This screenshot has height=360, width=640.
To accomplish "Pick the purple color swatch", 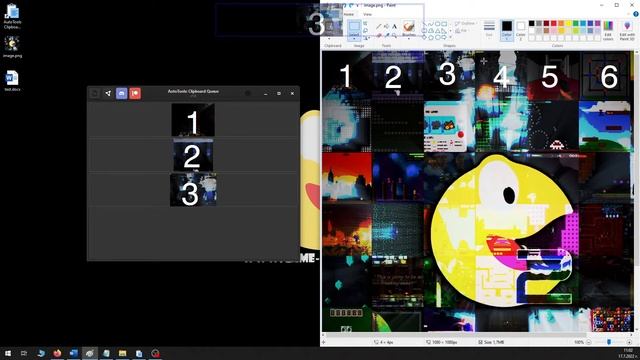I will [598, 24].
